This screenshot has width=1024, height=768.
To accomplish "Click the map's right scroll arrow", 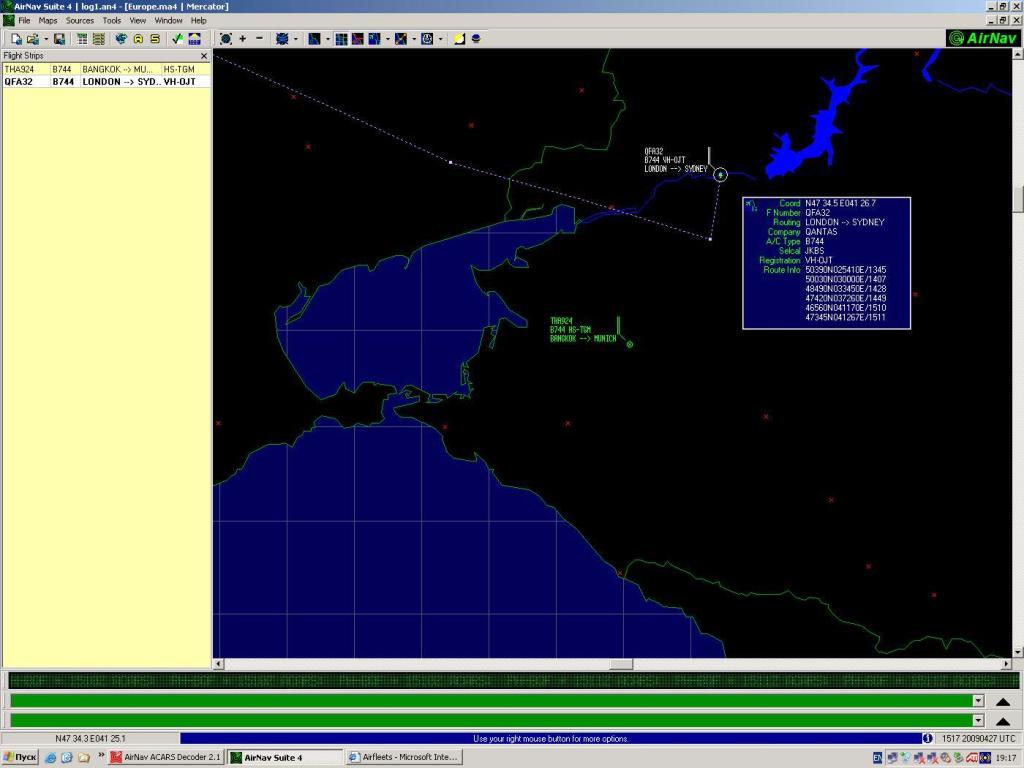I will point(1006,664).
